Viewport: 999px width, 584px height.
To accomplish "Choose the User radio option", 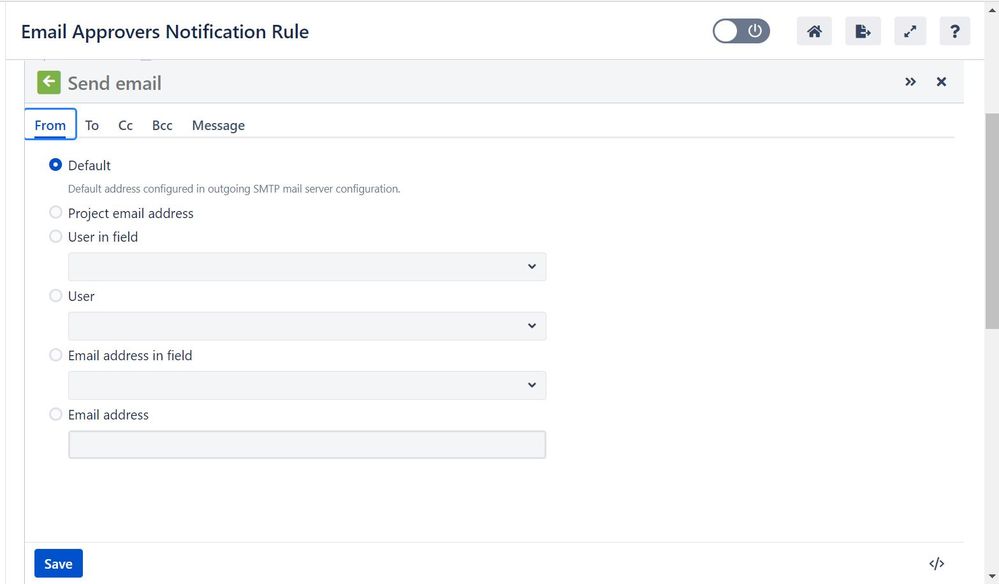I will 55,296.
